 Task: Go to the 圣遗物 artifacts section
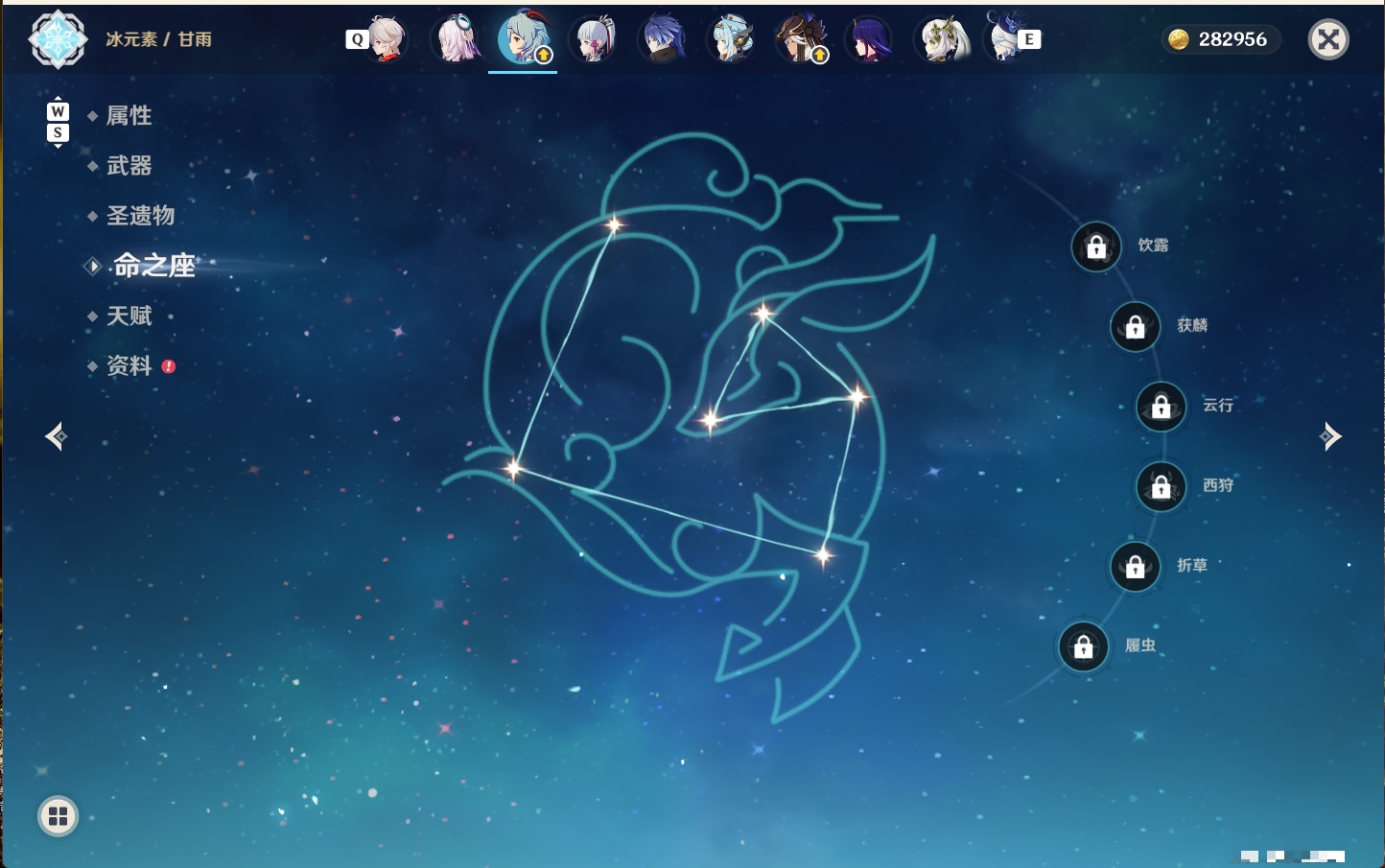(x=140, y=216)
